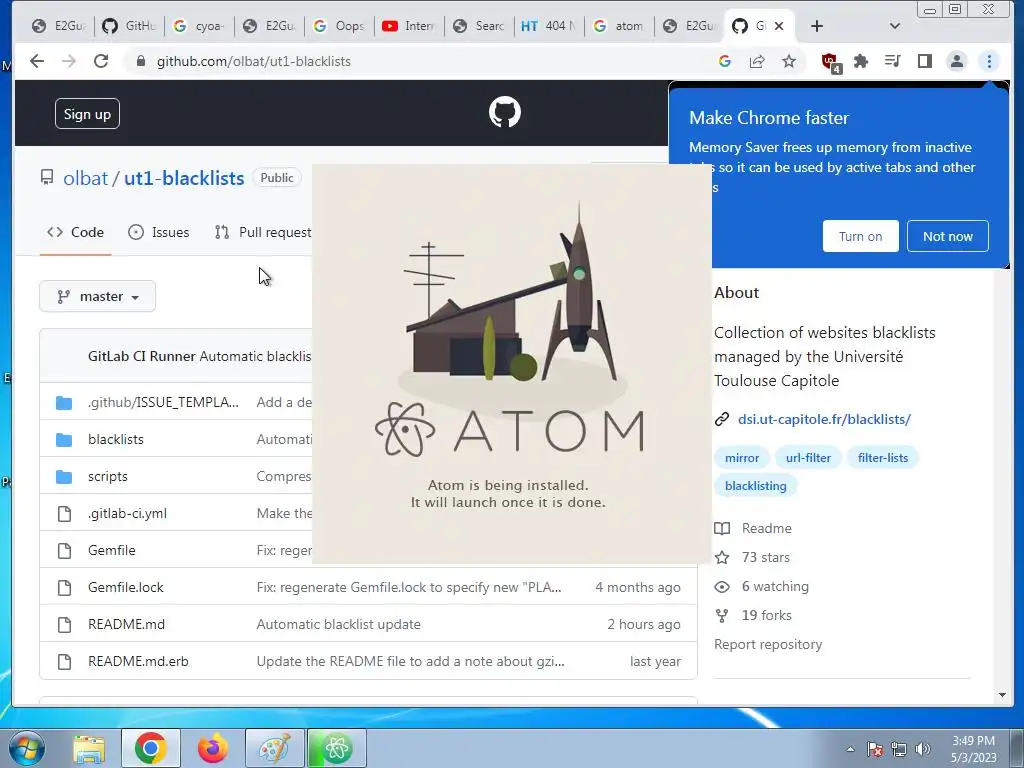Open the master branch dropdown

(x=97, y=296)
